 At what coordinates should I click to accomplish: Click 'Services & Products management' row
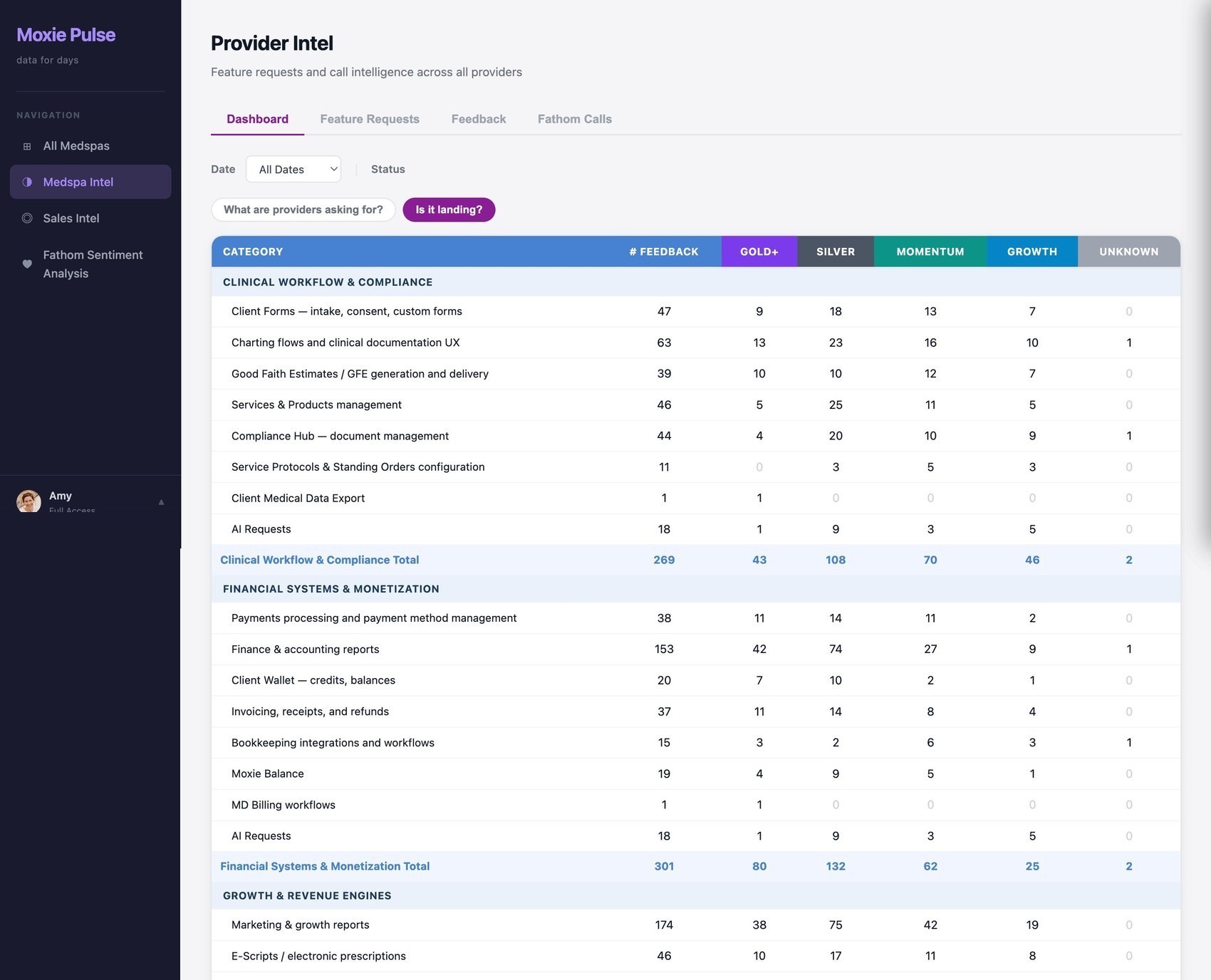click(696, 405)
